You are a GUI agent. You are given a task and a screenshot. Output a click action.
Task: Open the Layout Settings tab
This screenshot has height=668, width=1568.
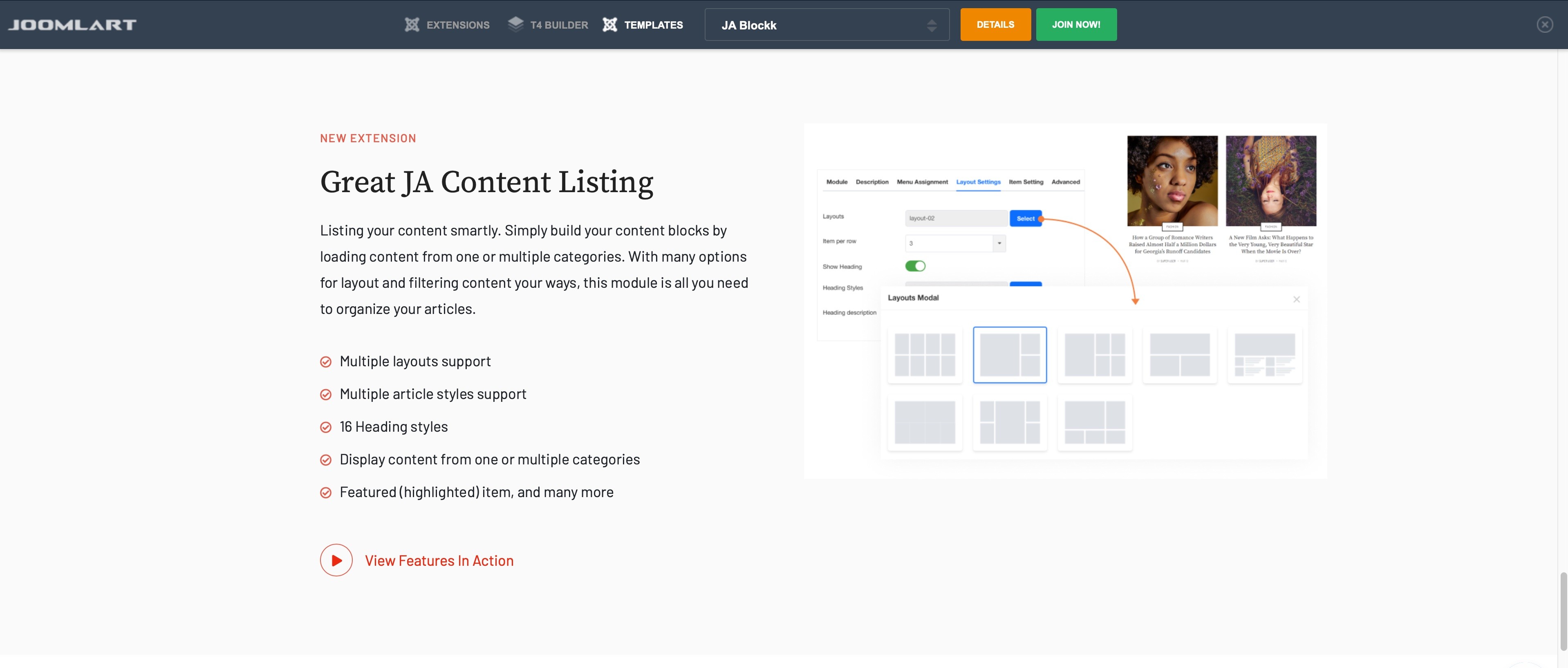click(x=978, y=182)
